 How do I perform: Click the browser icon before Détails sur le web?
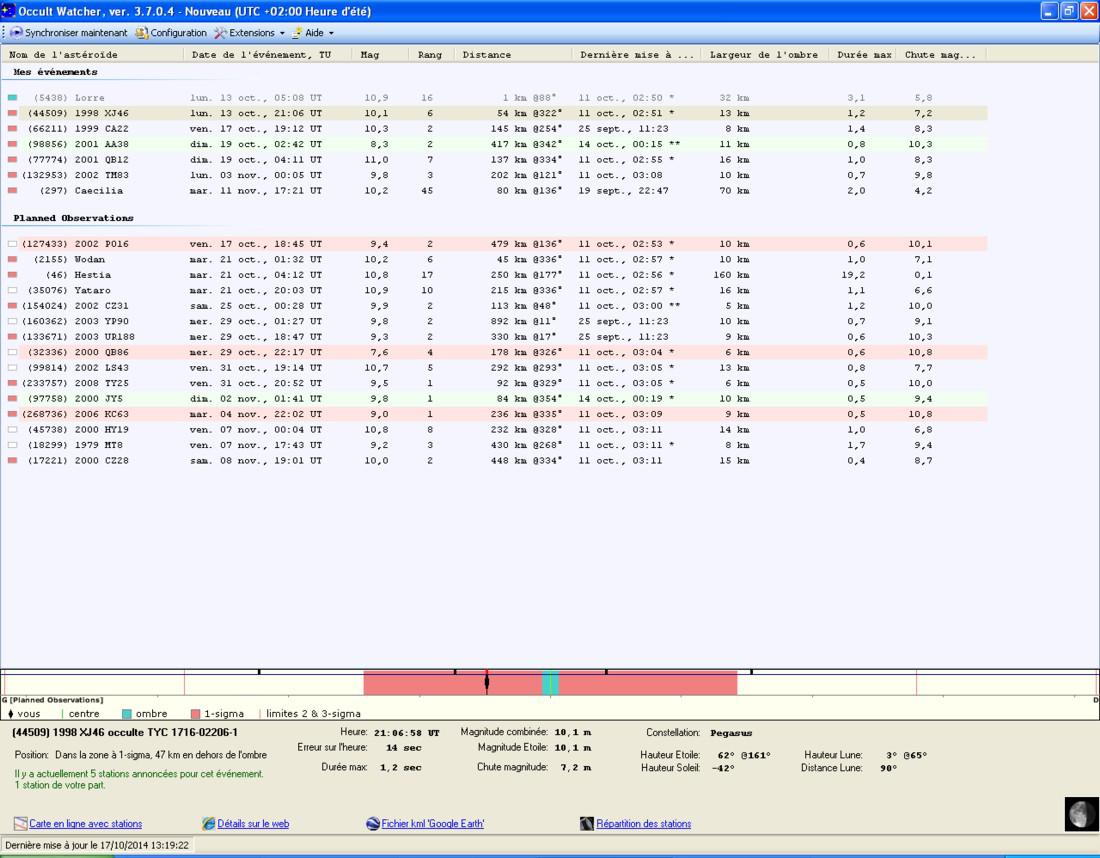pos(208,824)
